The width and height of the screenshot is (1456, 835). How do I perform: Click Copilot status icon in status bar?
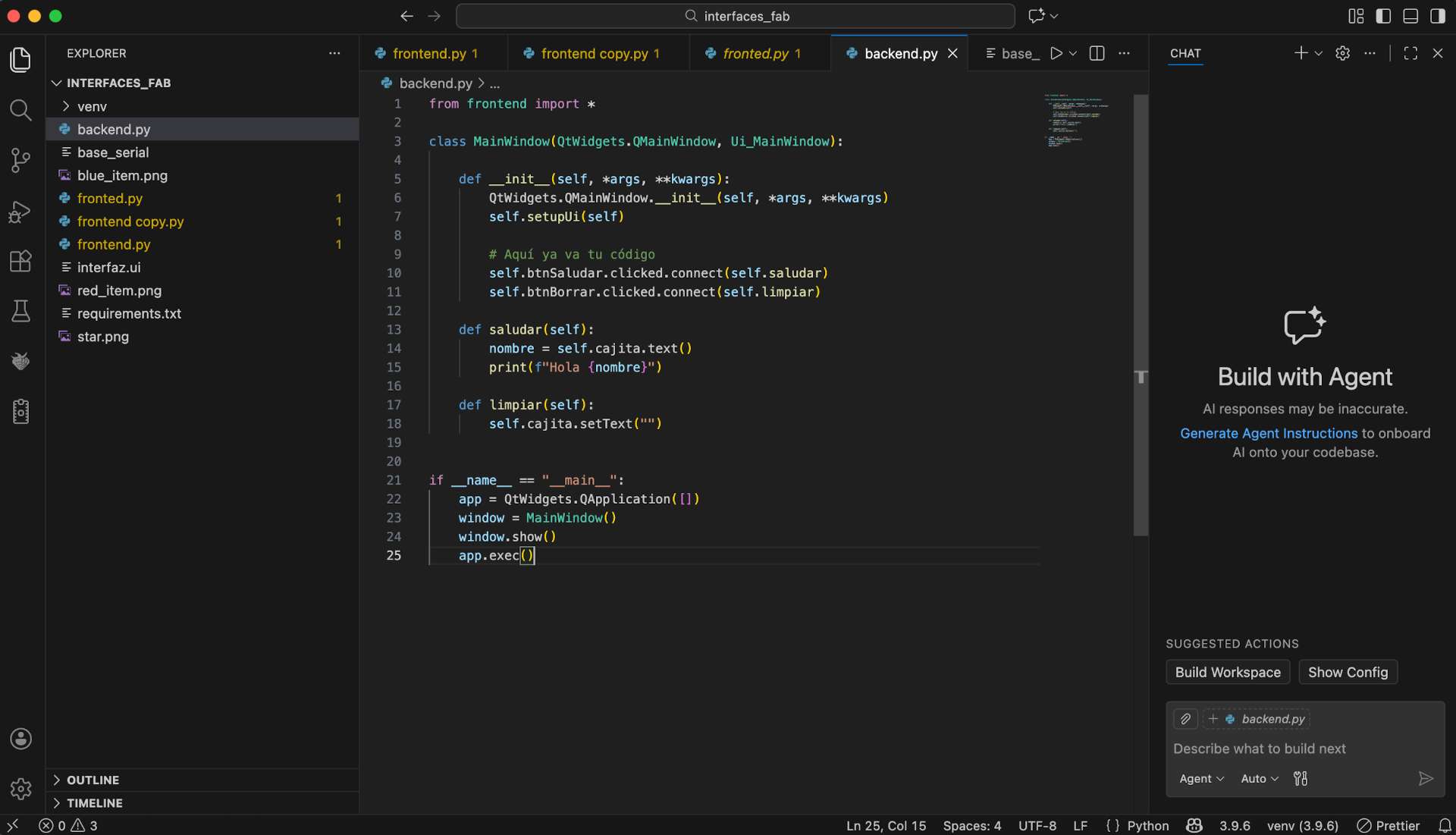(1194, 826)
